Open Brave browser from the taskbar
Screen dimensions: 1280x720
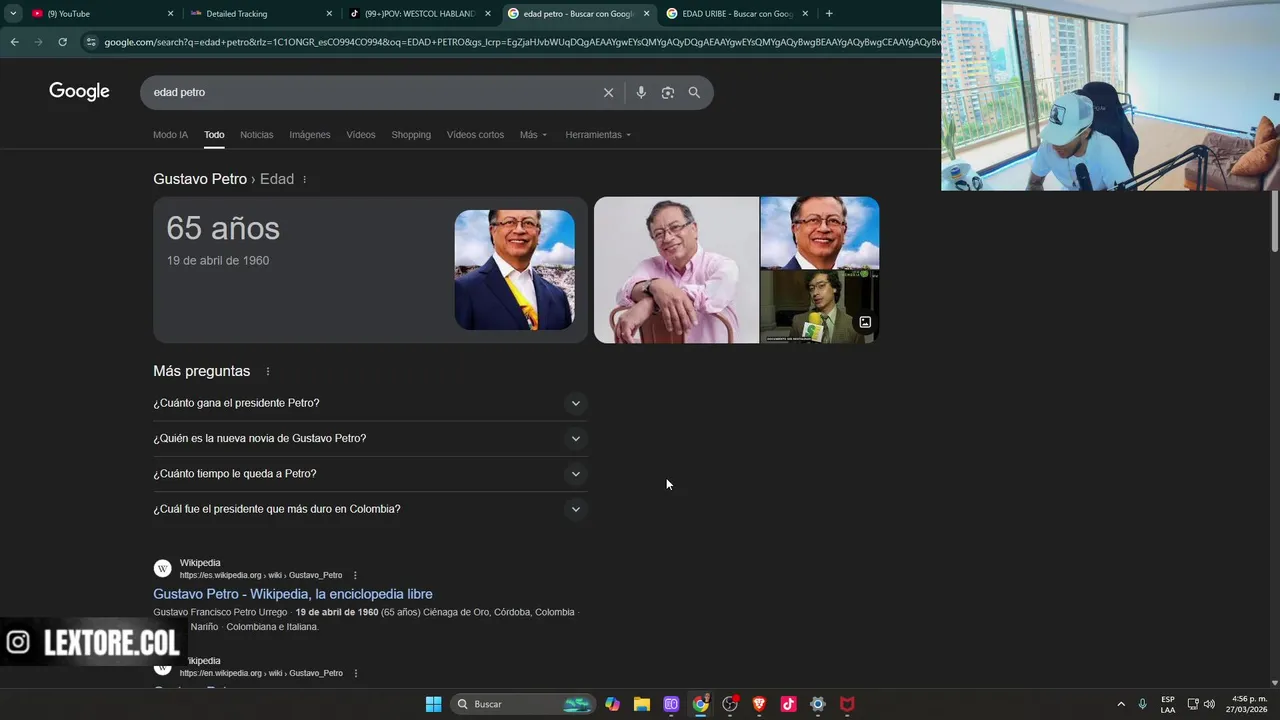tap(759, 704)
